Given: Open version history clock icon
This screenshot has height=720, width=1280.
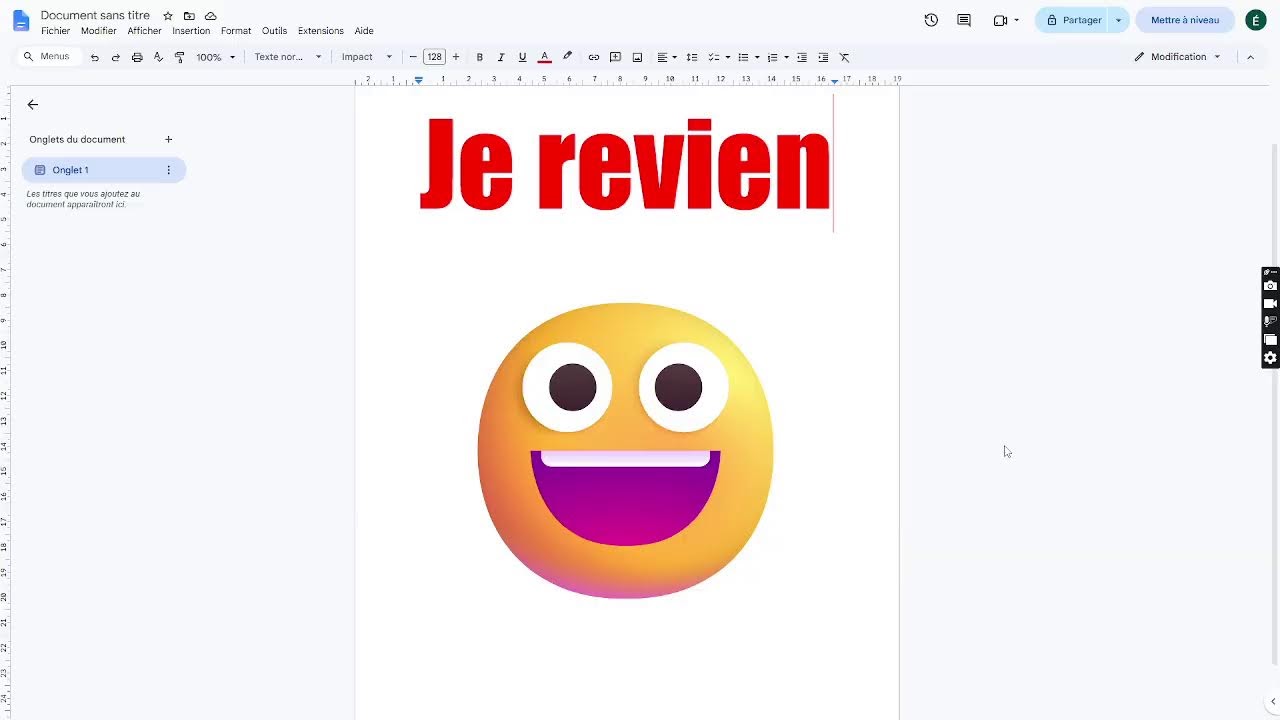Looking at the screenshot, I should pyautogui.click(x=931, y=20).
